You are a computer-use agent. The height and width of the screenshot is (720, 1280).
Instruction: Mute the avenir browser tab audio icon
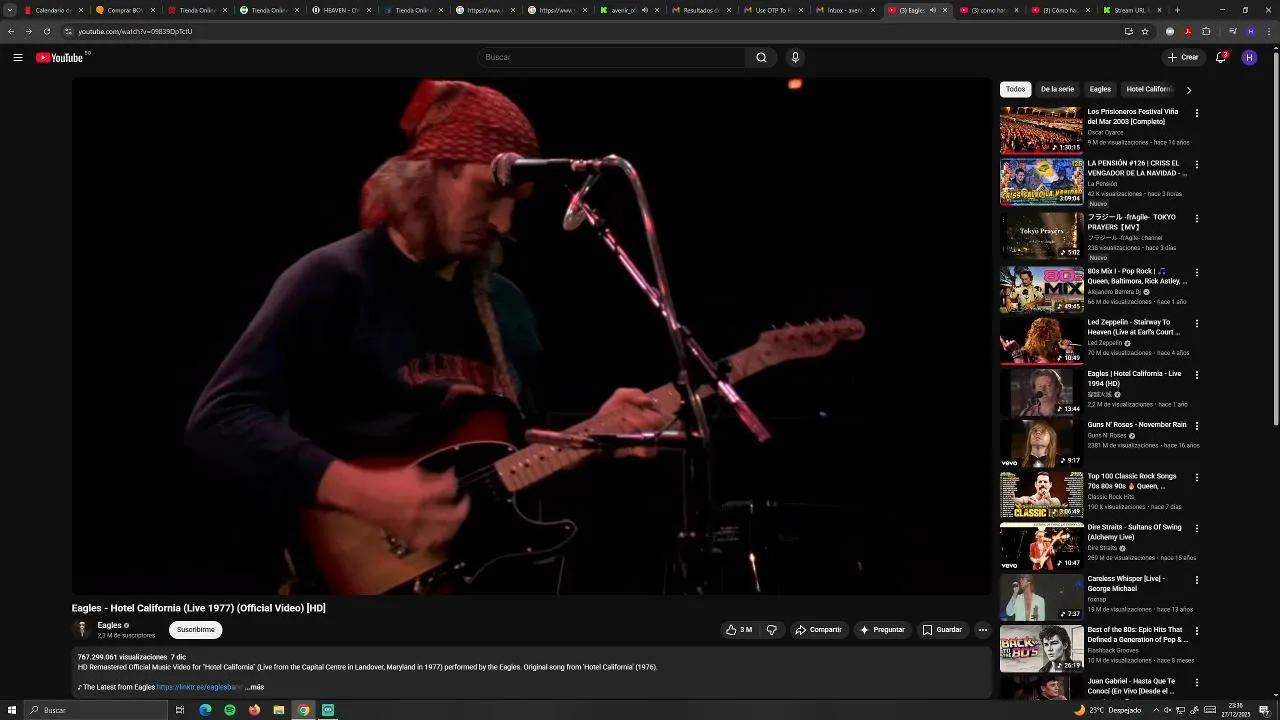[645, 10]
